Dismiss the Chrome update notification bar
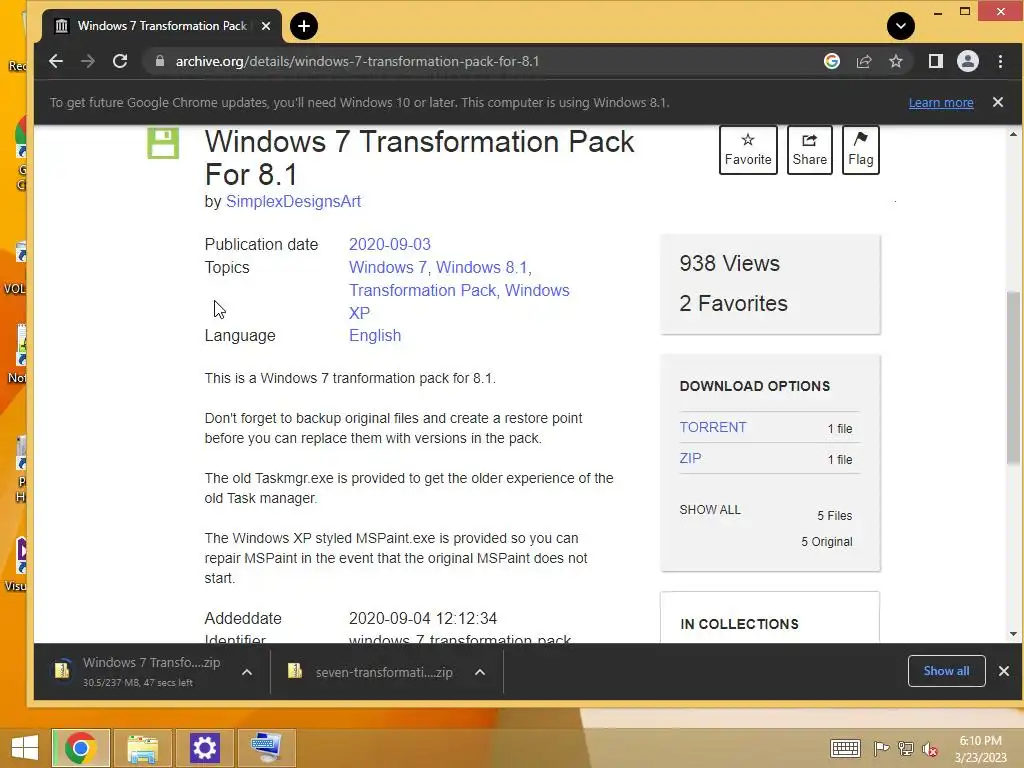 click(997, 102)
